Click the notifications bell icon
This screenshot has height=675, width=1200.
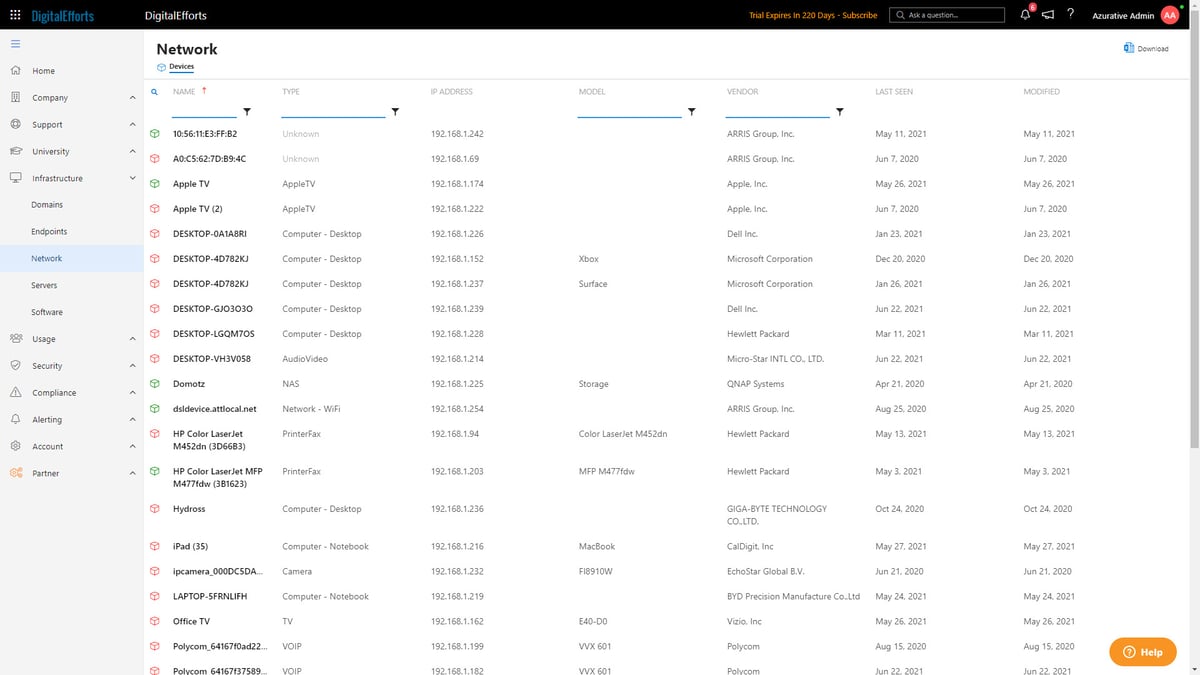click(1025, 15)
